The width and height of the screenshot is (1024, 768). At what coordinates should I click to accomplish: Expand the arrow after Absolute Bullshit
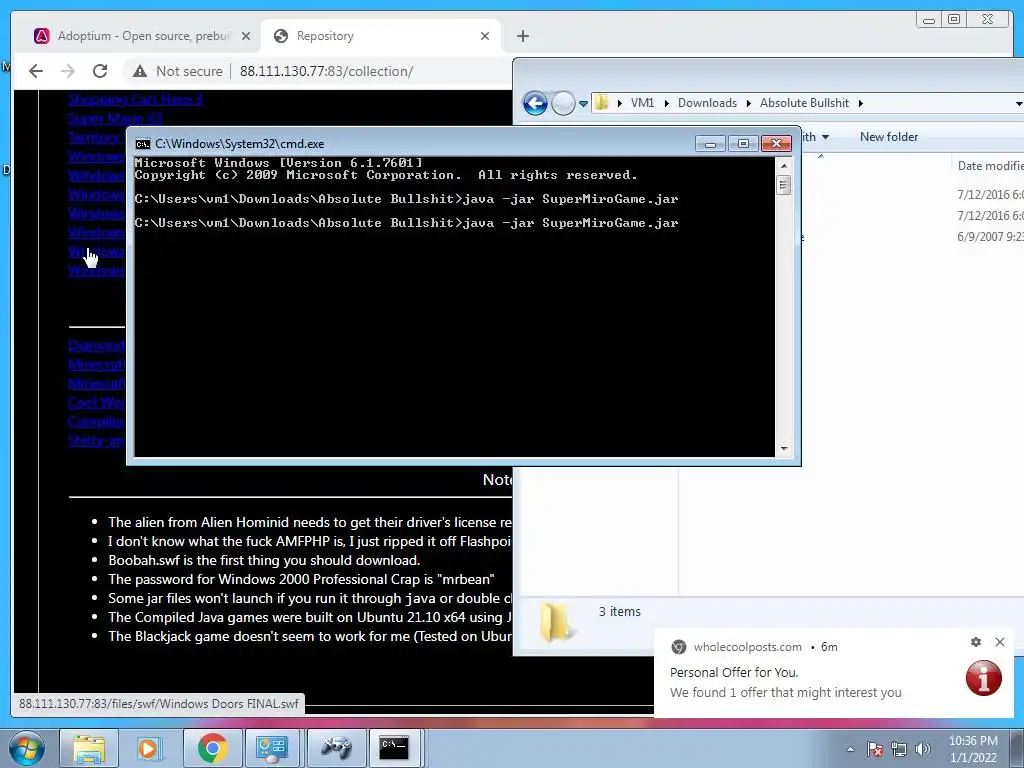point(860,103)
